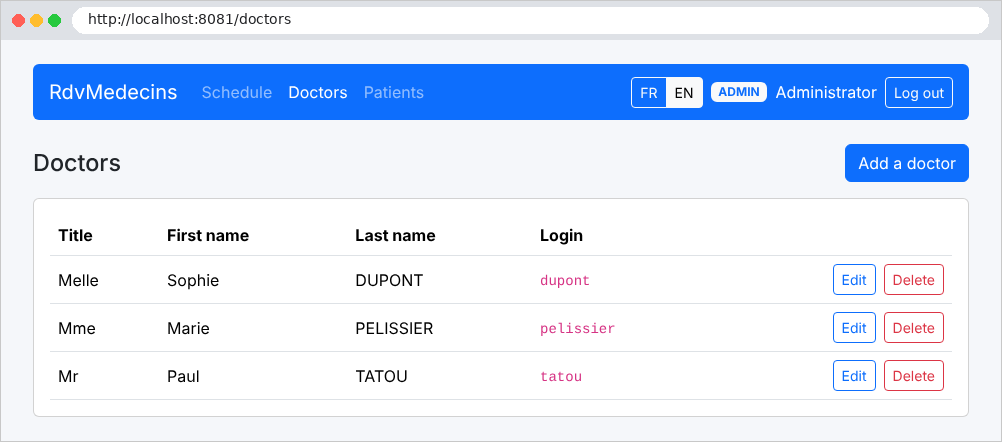
Task: Click Add a doctor button
Action: pyautogui.click(x=907, y=163)
